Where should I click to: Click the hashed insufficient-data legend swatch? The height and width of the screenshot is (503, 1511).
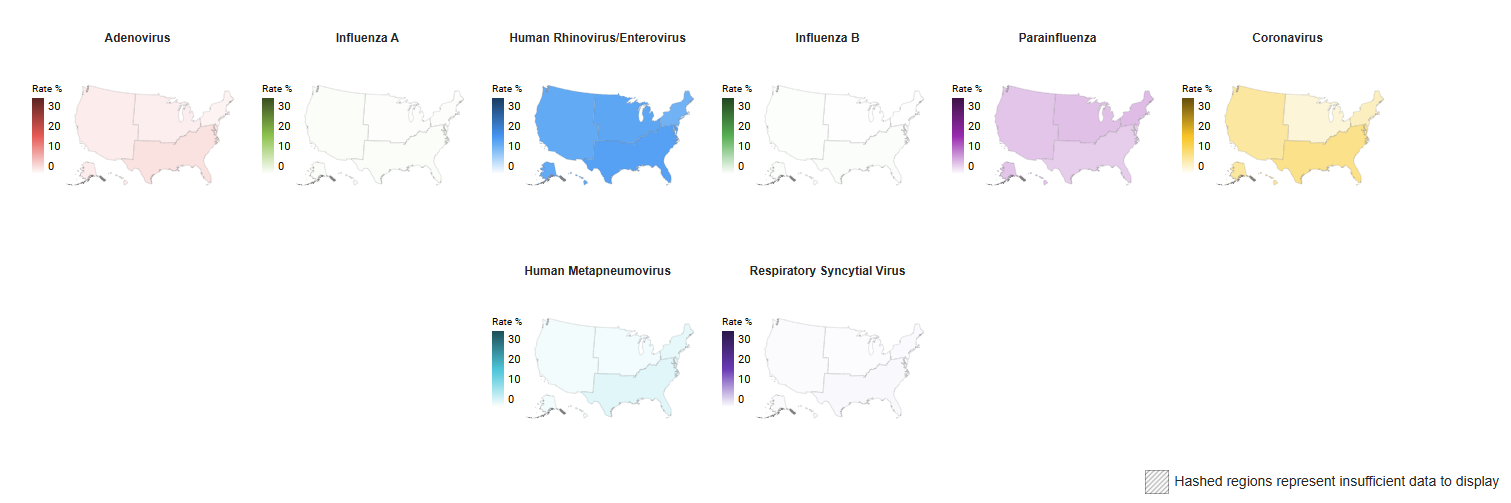[x=1156, y=481]
